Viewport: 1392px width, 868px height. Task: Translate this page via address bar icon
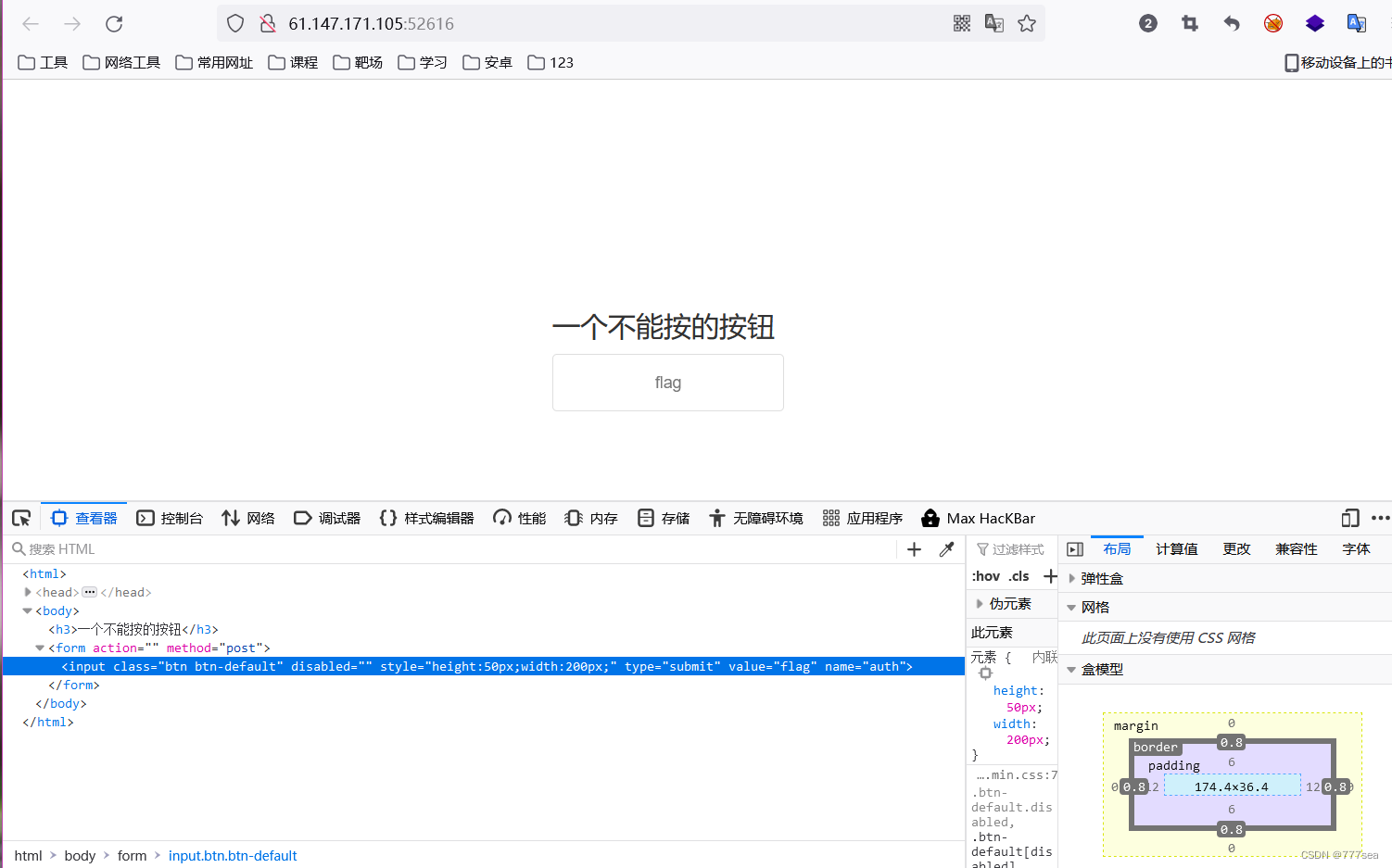point(994,24)
